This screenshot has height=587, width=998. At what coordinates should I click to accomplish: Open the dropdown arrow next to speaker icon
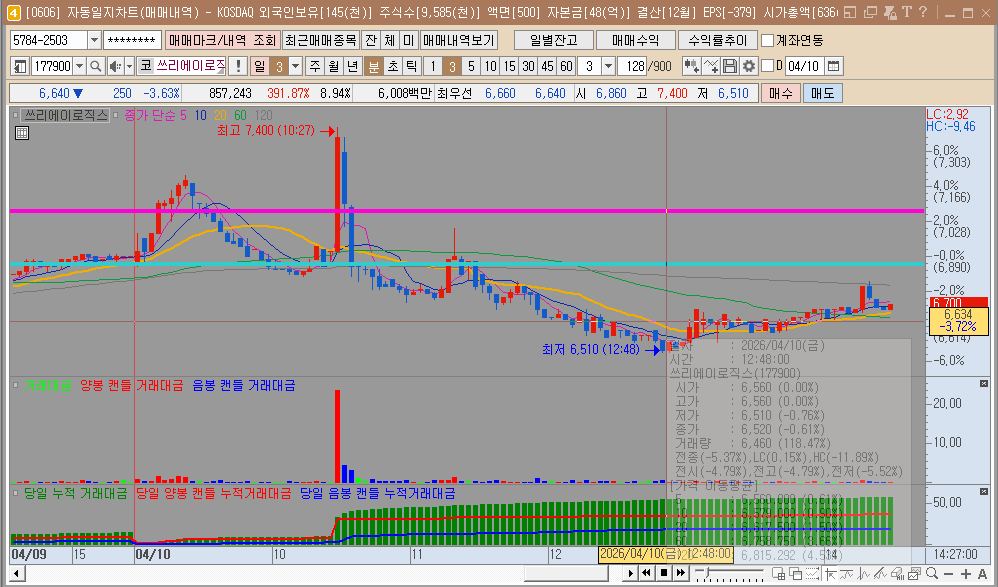(x=129, y=66)
